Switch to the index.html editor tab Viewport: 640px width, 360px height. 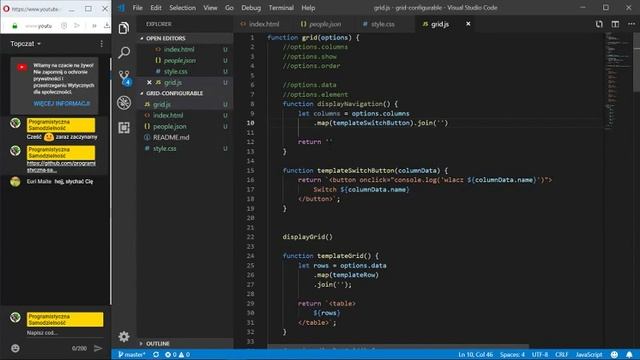[264, 24]
